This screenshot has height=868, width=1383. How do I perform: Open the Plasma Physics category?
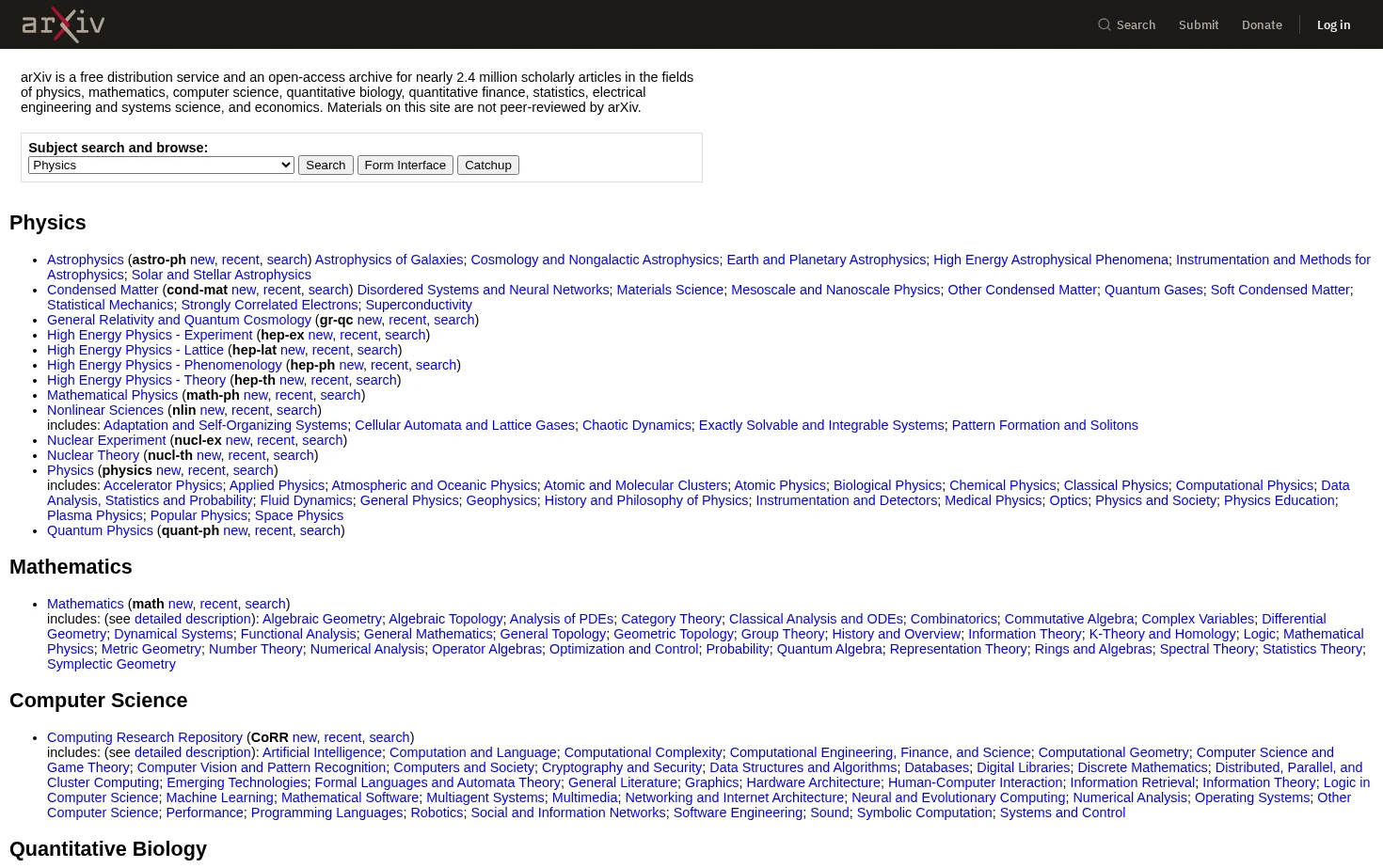[x=95, y=515]
